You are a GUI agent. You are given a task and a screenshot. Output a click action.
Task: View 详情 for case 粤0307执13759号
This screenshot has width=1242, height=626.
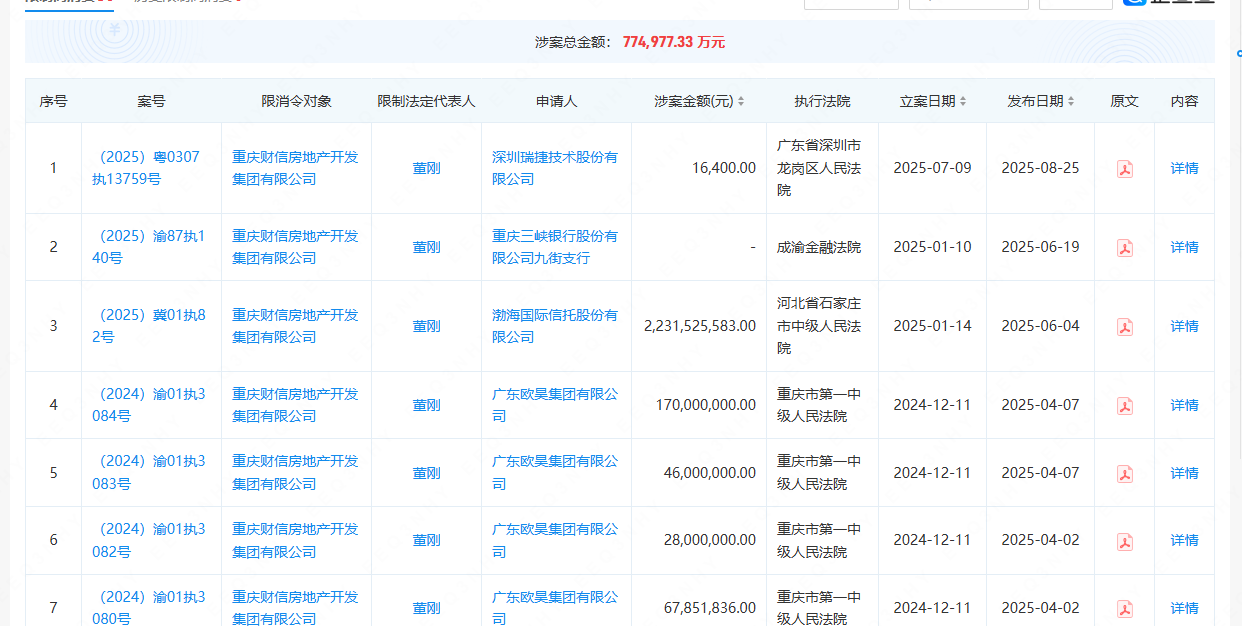point(1184,168)
